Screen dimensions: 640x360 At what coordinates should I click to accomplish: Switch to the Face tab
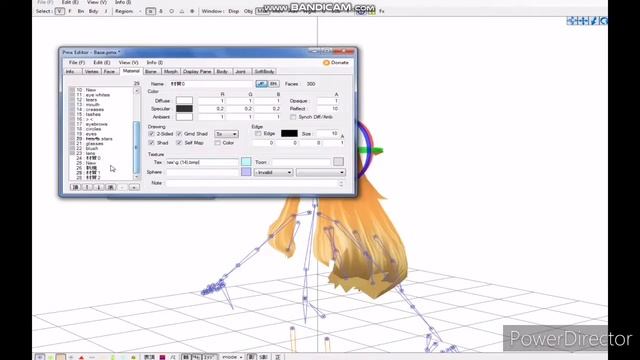click(109, 71)
